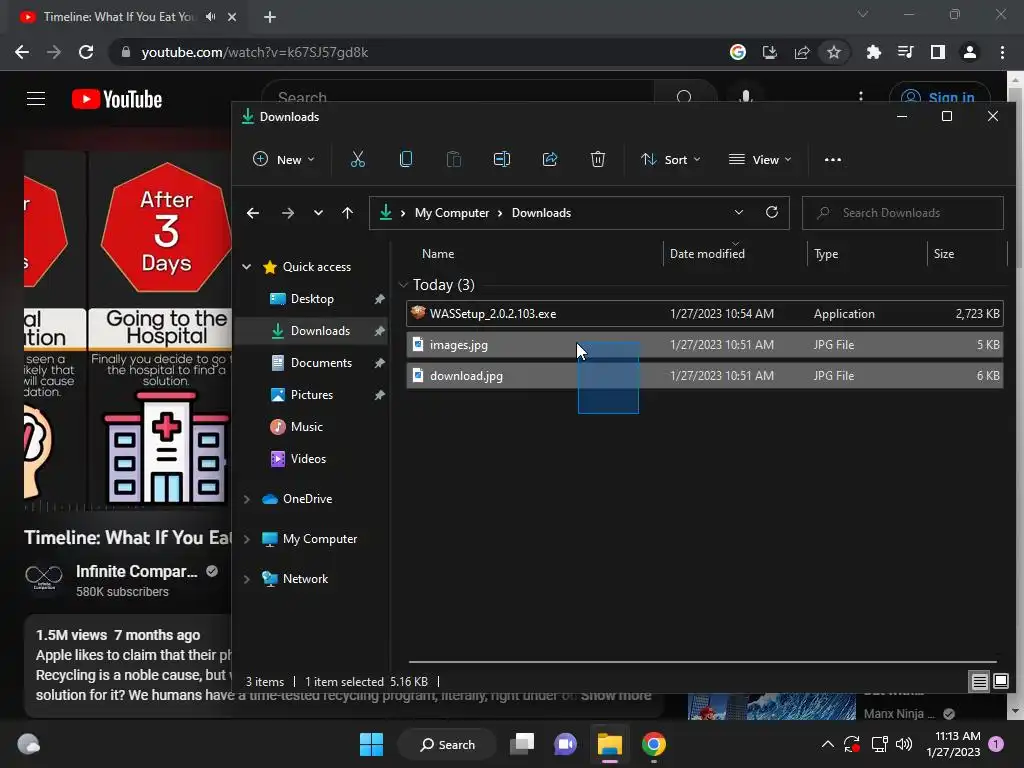Click the Sign in button on YouTube
1024x768 pixels.
(940, 97)
